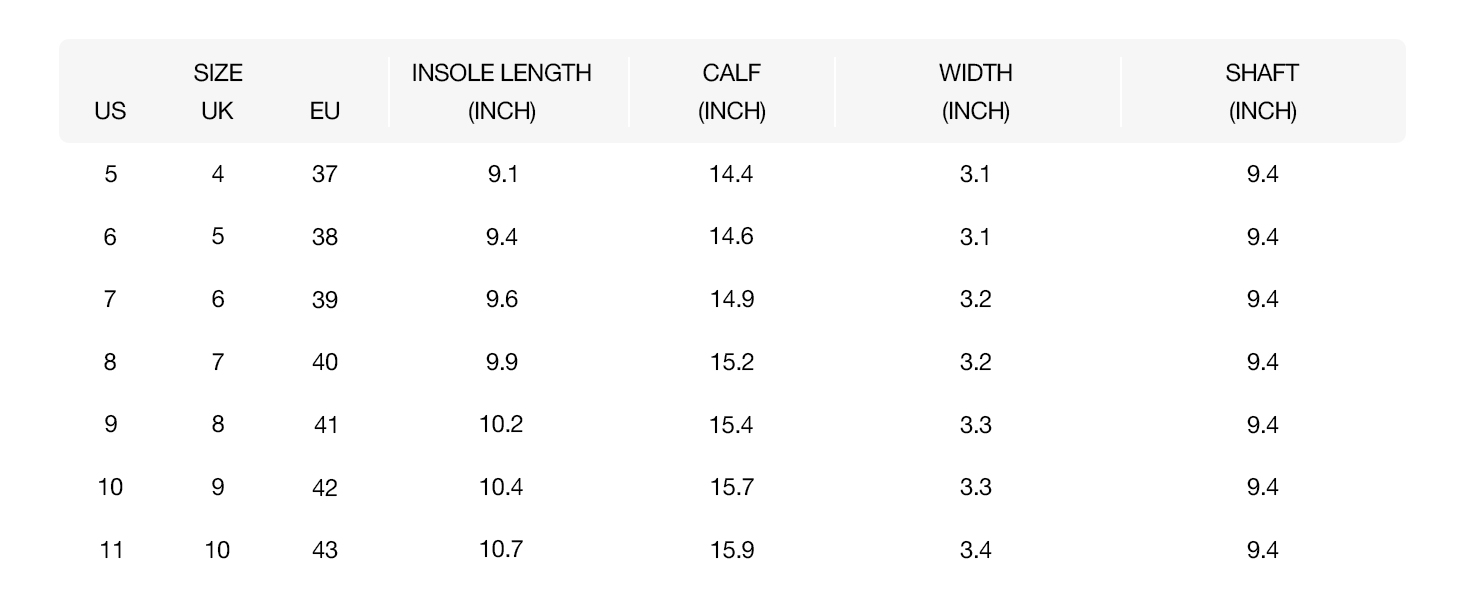The image size is (1464, 600).
Task: Select the UK size sub-header
Action: coord(217,111)
